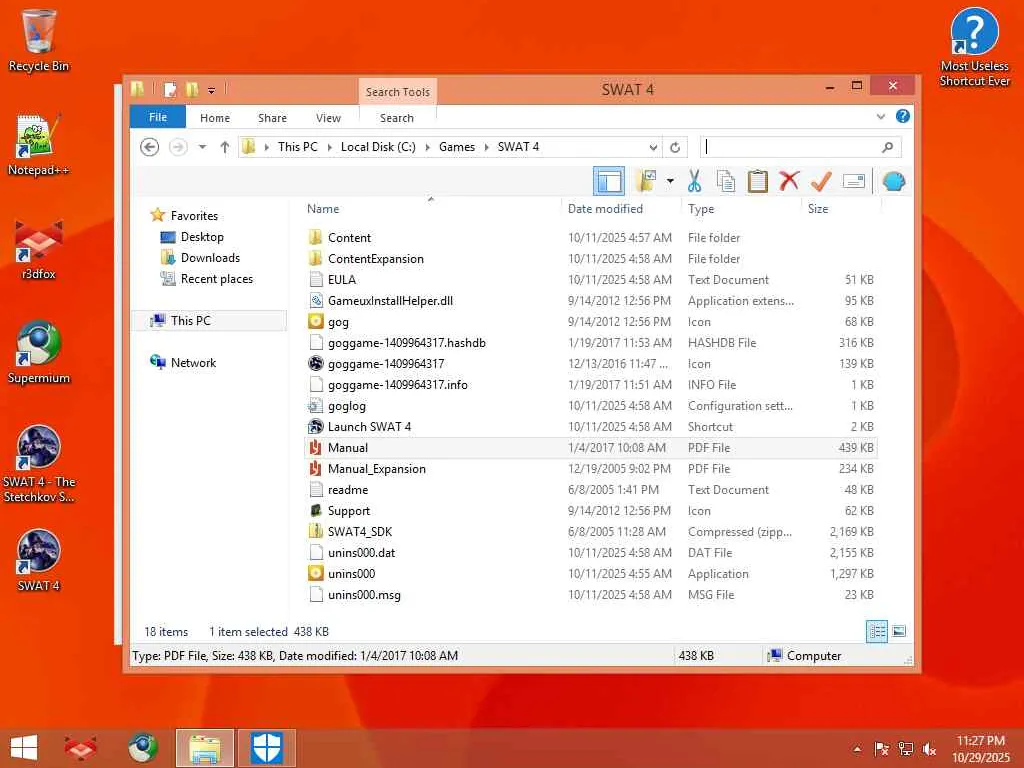This screenshot has width=1024, height=768.
Task: Open the Windows Start button
Action: click(x=24, y=748)
